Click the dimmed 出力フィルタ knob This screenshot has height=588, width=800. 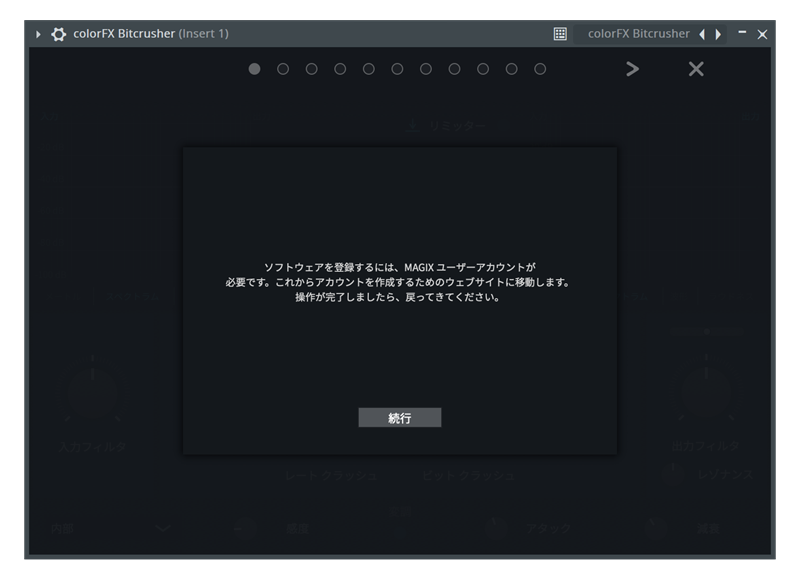(x=706, y=392)
